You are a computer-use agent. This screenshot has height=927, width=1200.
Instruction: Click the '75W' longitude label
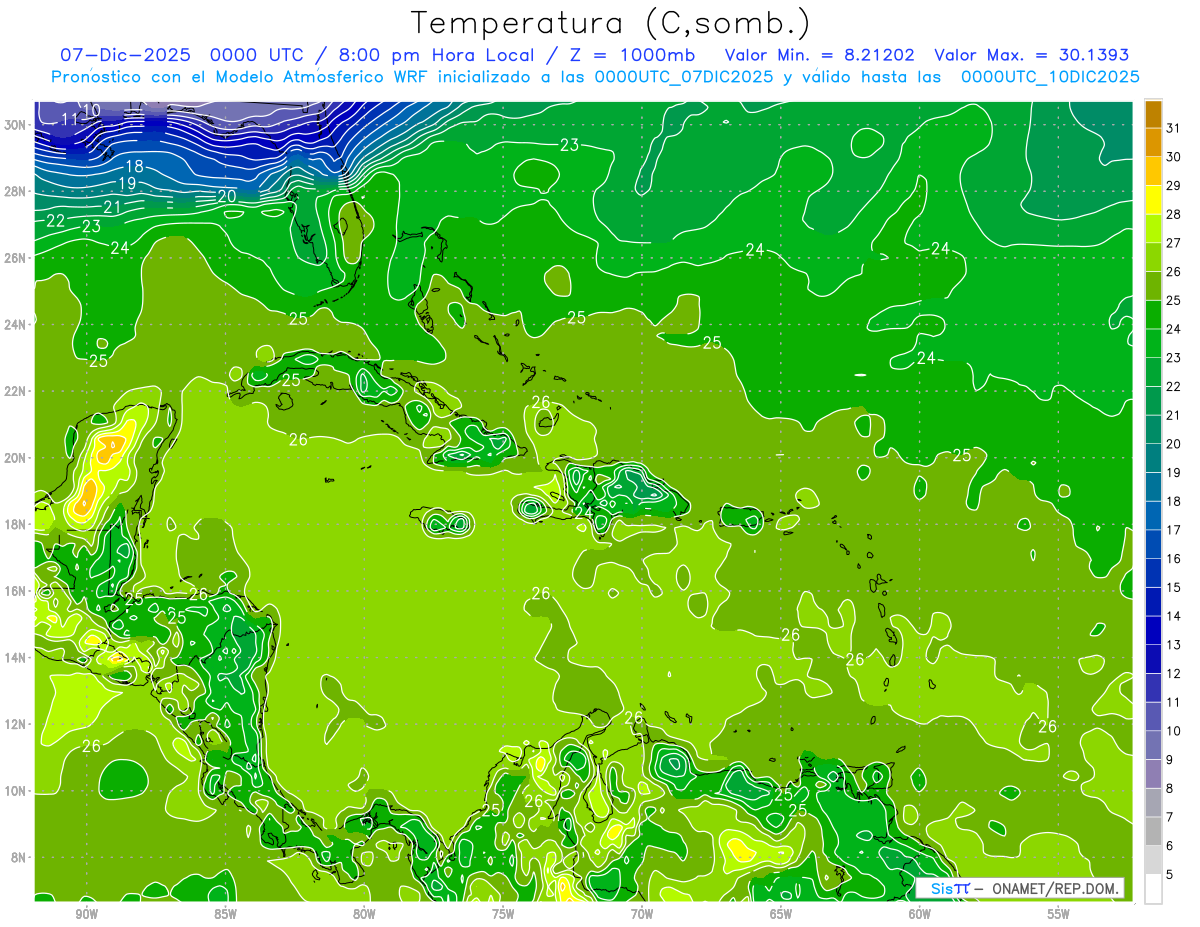(x=503, y=914)
